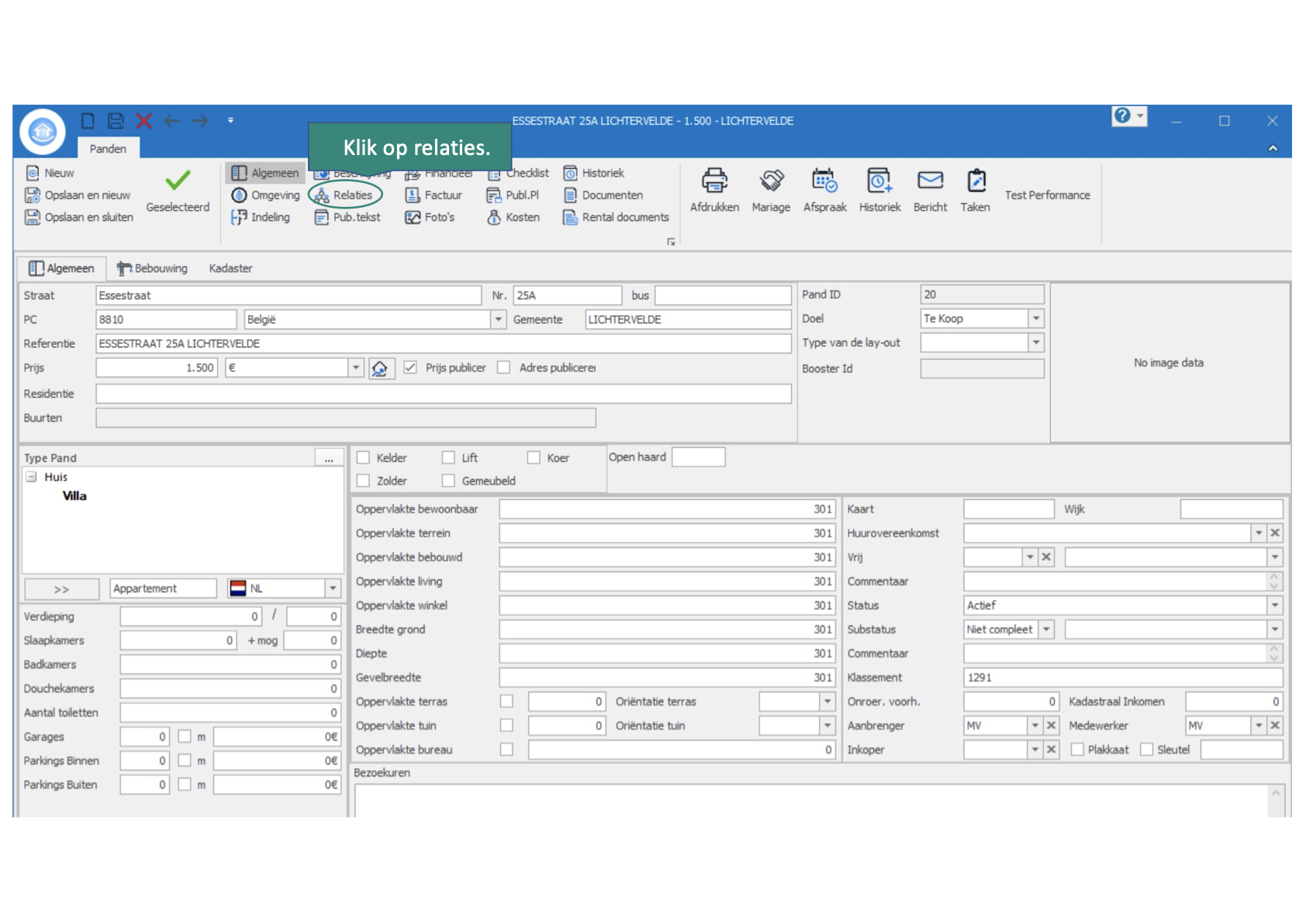Collapse the Huis tree node
Viewport: 1306px width, 924px height.
(32, 477)
